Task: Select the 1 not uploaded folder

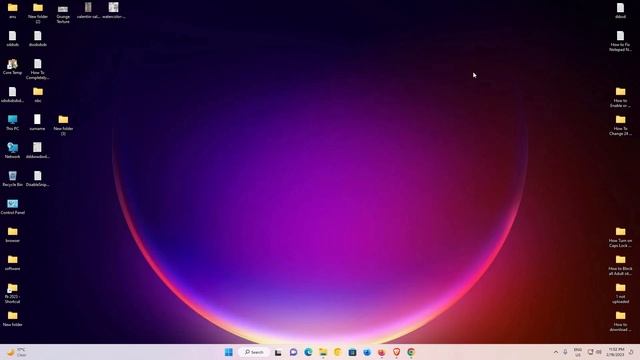Action: click(x=620, y=293)
